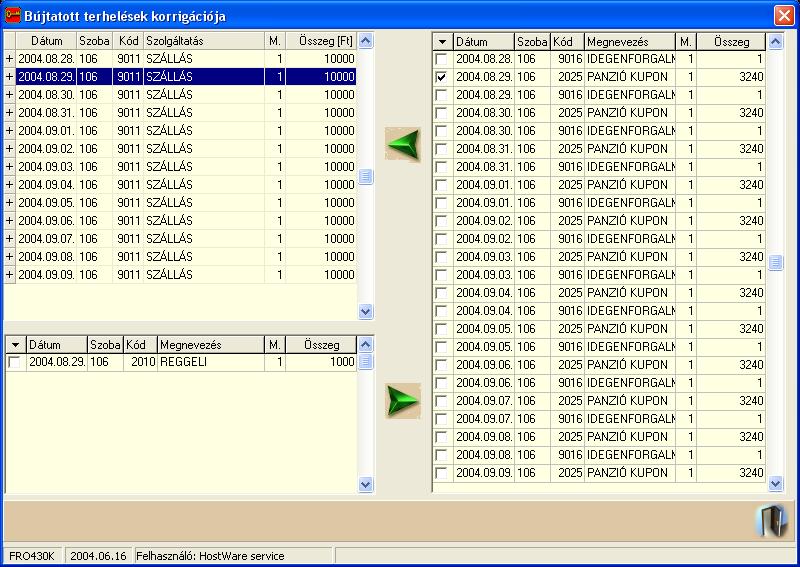The image size is (800, 567).
Task: Check the 2004.09.01. PANZIÓ KUPON checkbox
Action: pos(441,185)
